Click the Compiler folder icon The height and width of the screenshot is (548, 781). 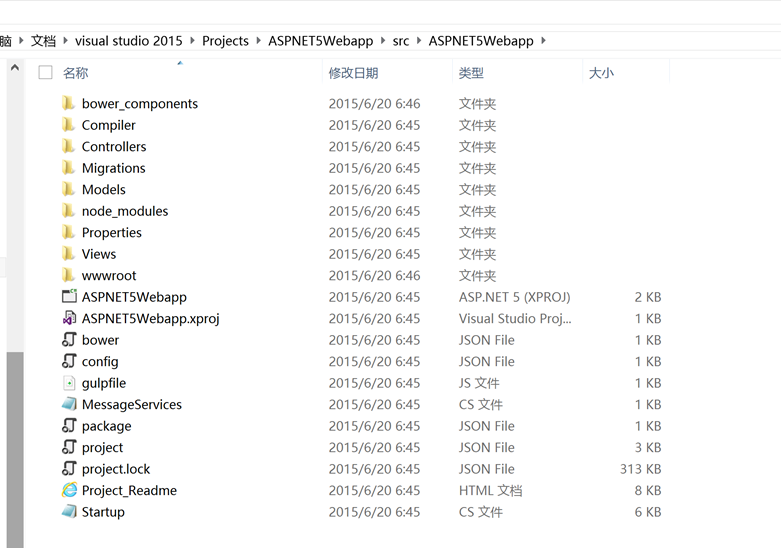(x=68, y=125)
